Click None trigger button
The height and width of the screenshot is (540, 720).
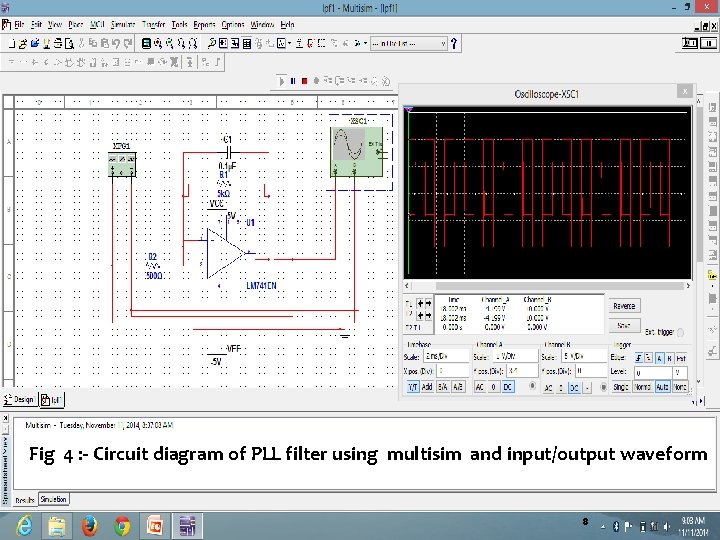coord(680,387)
